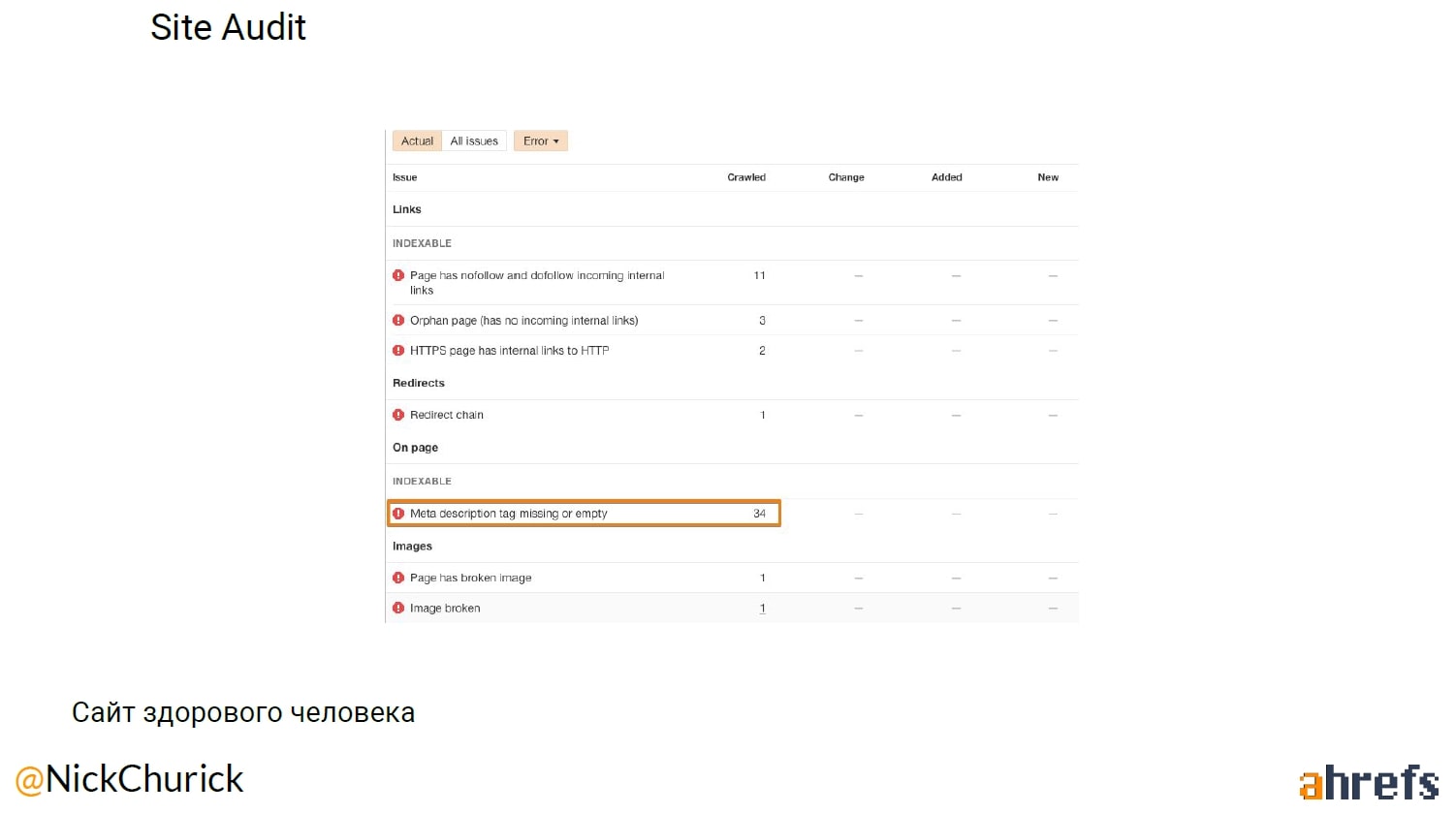
Task: Open the Error filter dropdown
Action: 541,141
